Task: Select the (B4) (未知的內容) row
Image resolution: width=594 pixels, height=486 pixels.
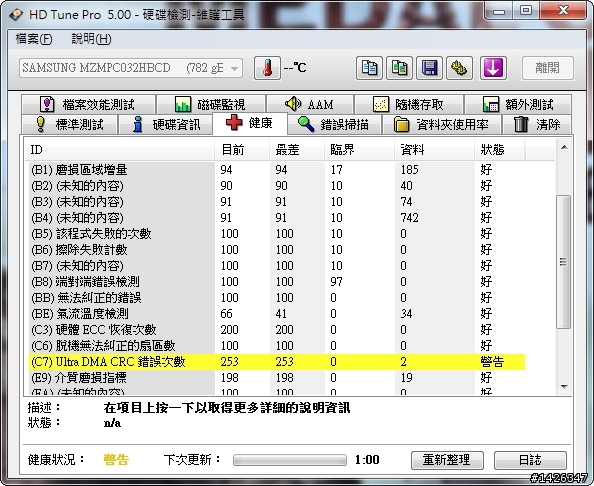Action: click(x=277, y=217)
